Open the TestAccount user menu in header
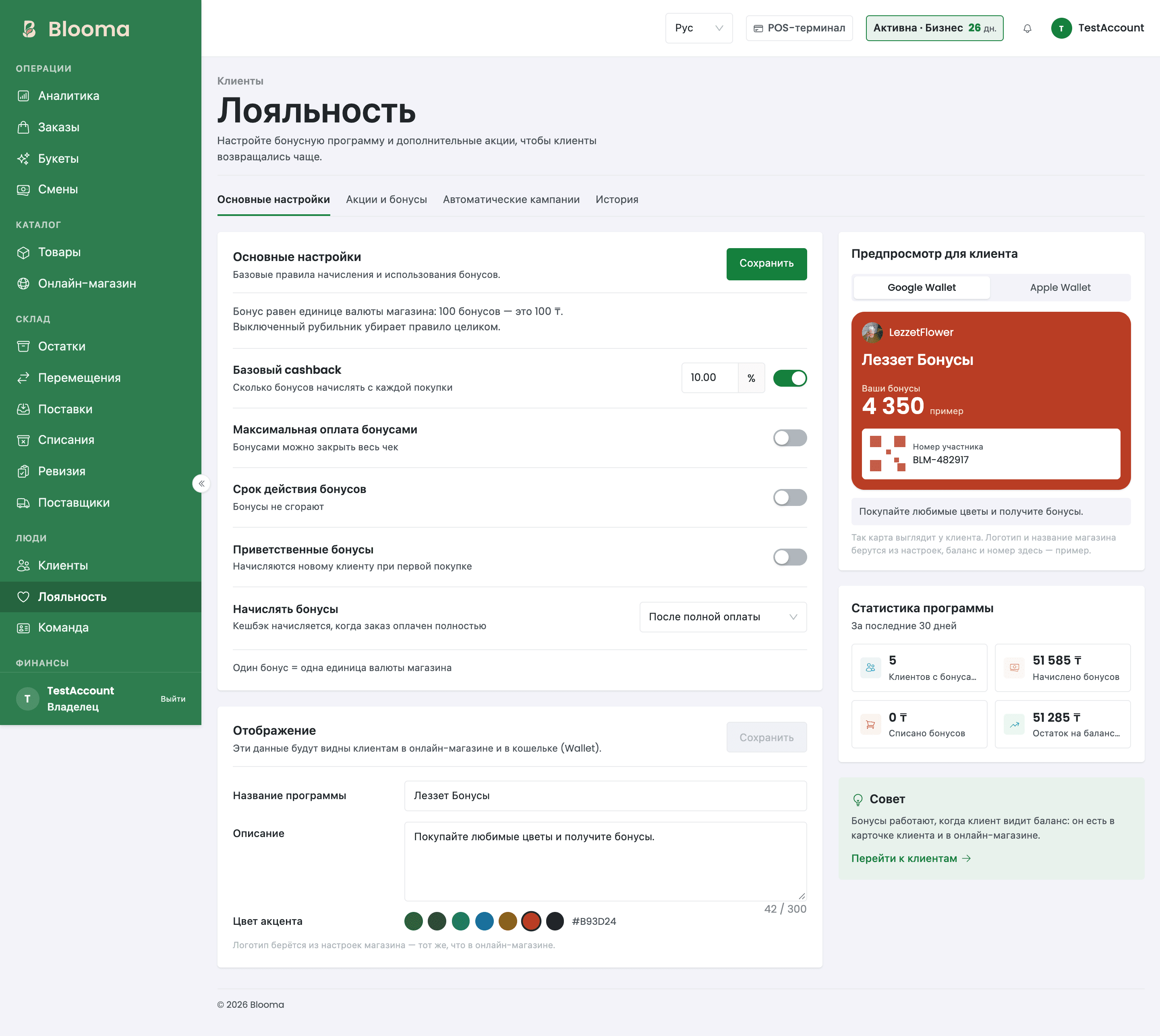The image size is (1160, 1036). pyautogui.click(x=1098, y=28)
